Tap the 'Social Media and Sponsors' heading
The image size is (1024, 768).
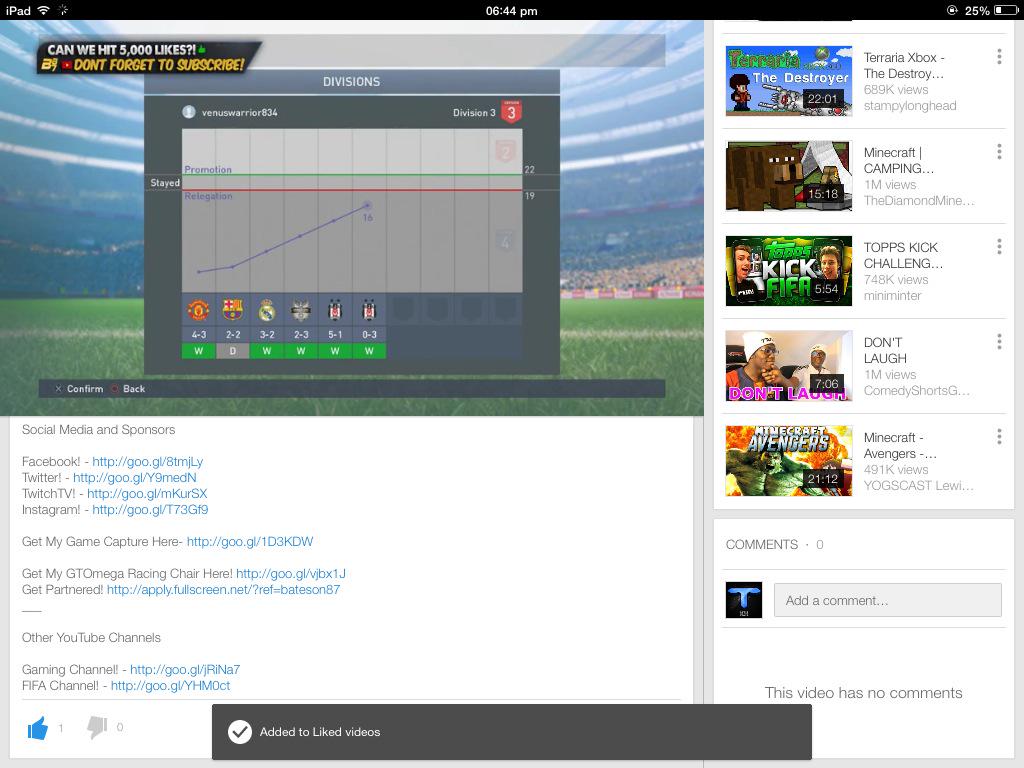tap(99, 430)
